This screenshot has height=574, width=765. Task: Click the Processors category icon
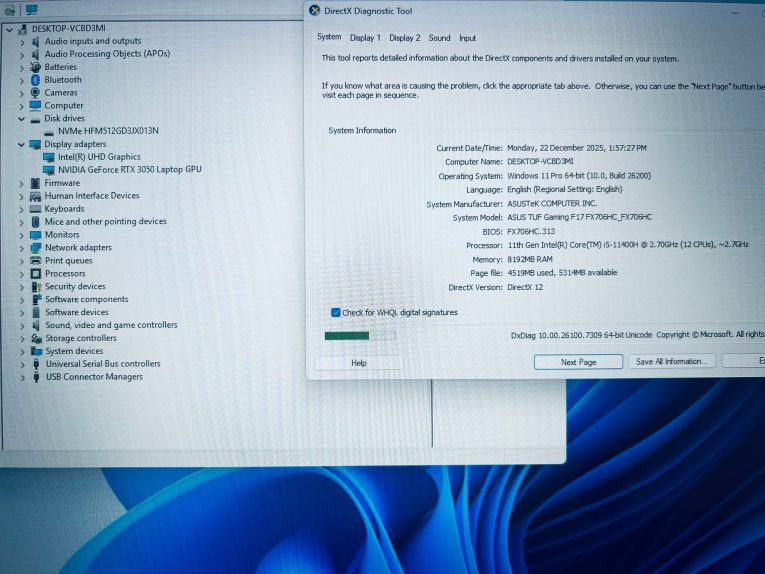click(x=36, y=274)
